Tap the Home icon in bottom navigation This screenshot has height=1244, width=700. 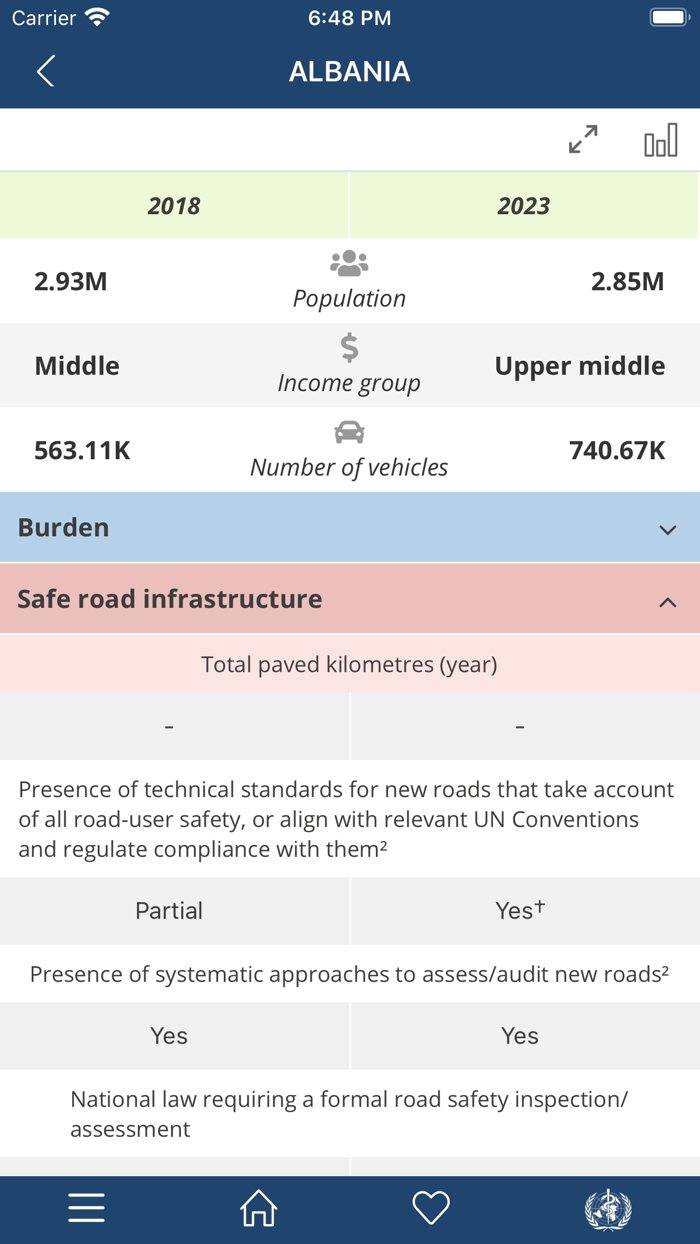tap(257, 1208)
